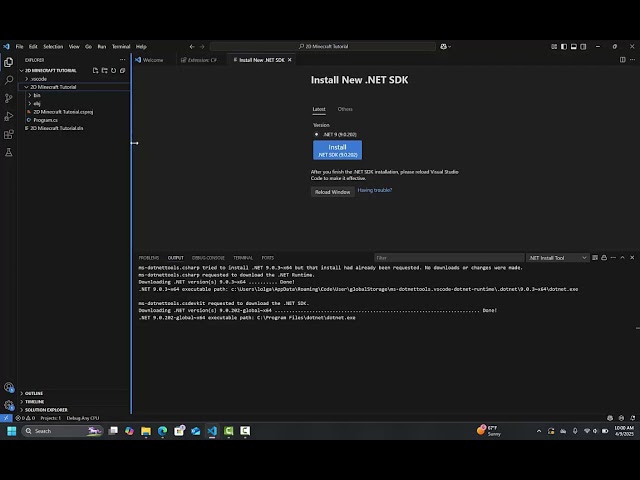The height and width of the screenshot is (480, 640).
Task: Switch to the Terminal panel tab
Action: click(243, 258)
